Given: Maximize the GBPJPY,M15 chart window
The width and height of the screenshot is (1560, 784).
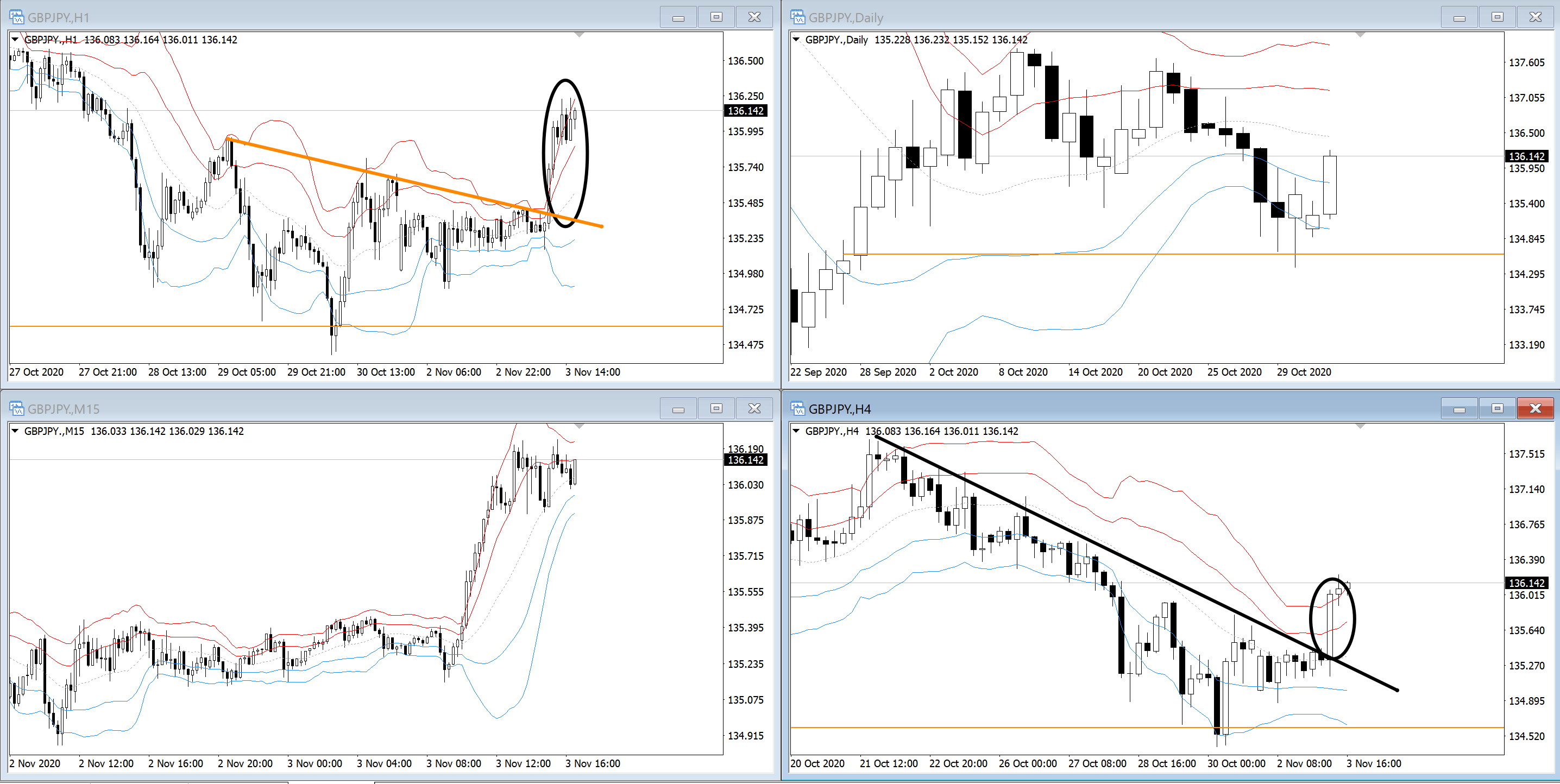Looking at the screenshot, I should 716,409.
